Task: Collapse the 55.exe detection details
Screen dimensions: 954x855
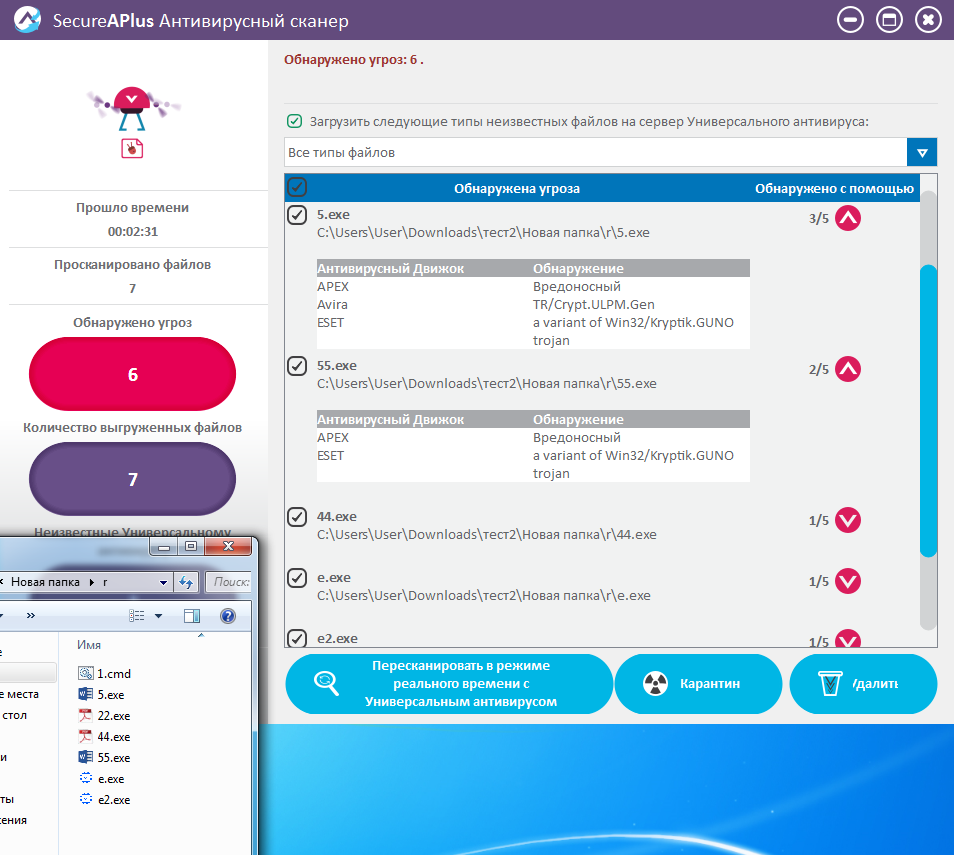Action: (848, 369)
